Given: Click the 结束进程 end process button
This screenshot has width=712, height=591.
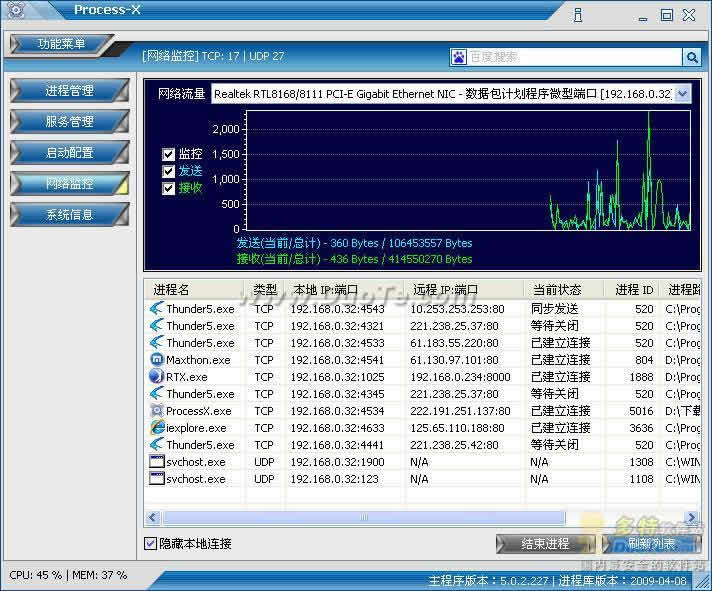Looking at the screenshot, I should coord(545,543).
